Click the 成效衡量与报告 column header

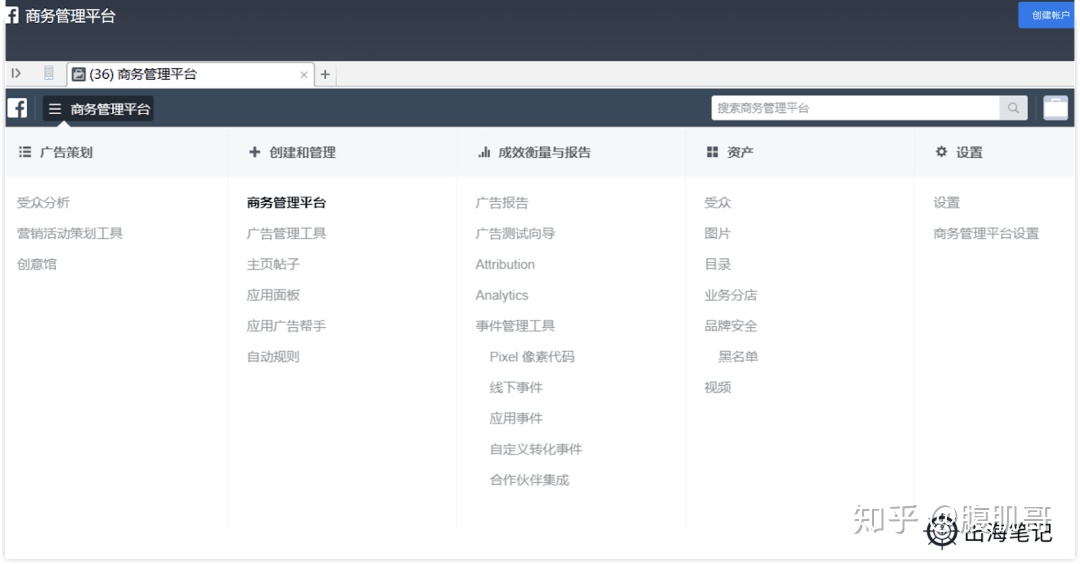pos(544,152)
